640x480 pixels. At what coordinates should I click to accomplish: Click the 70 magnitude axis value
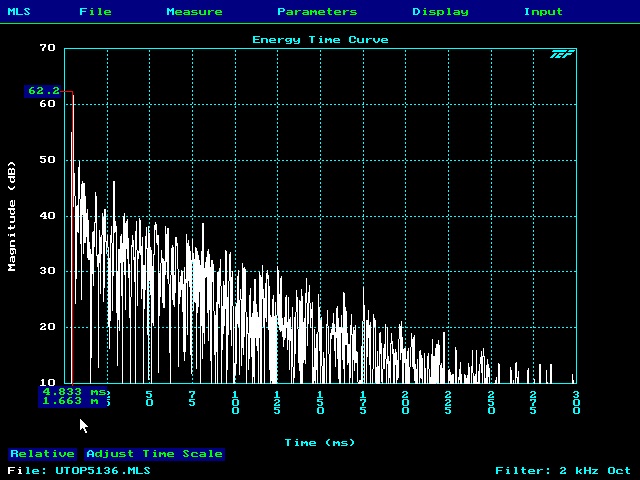tap(47, 48)
